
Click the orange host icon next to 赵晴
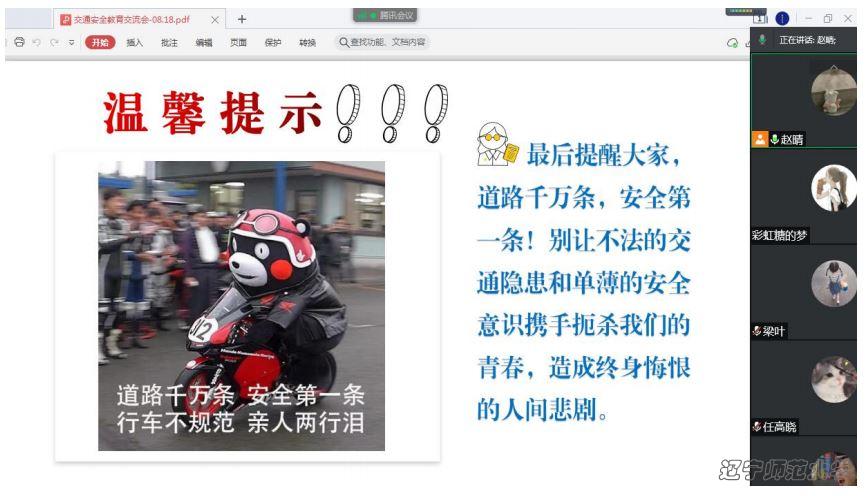[760, 139]
